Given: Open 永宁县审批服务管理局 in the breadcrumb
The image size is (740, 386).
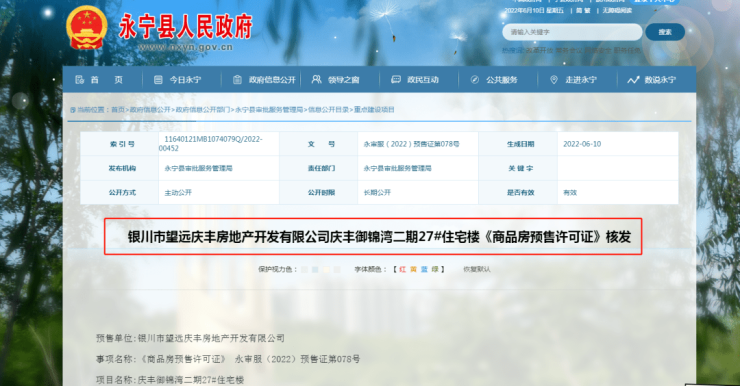Looking at the screenshot, I should point(269,109).
